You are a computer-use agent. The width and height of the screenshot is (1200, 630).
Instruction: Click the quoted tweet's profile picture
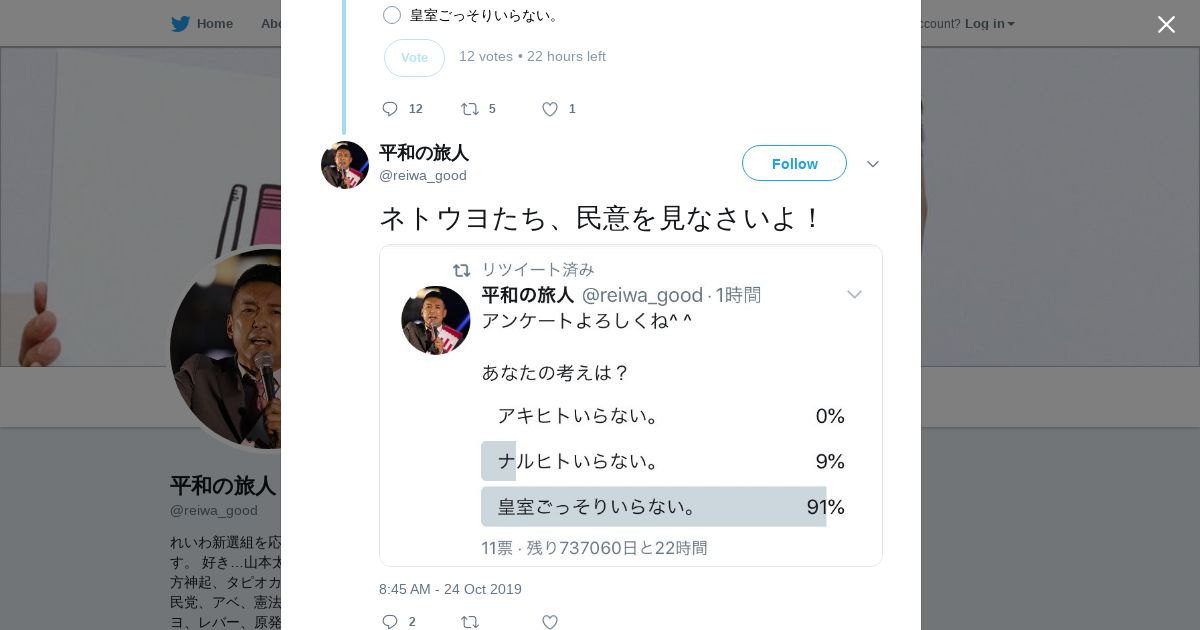click(436, 320)
